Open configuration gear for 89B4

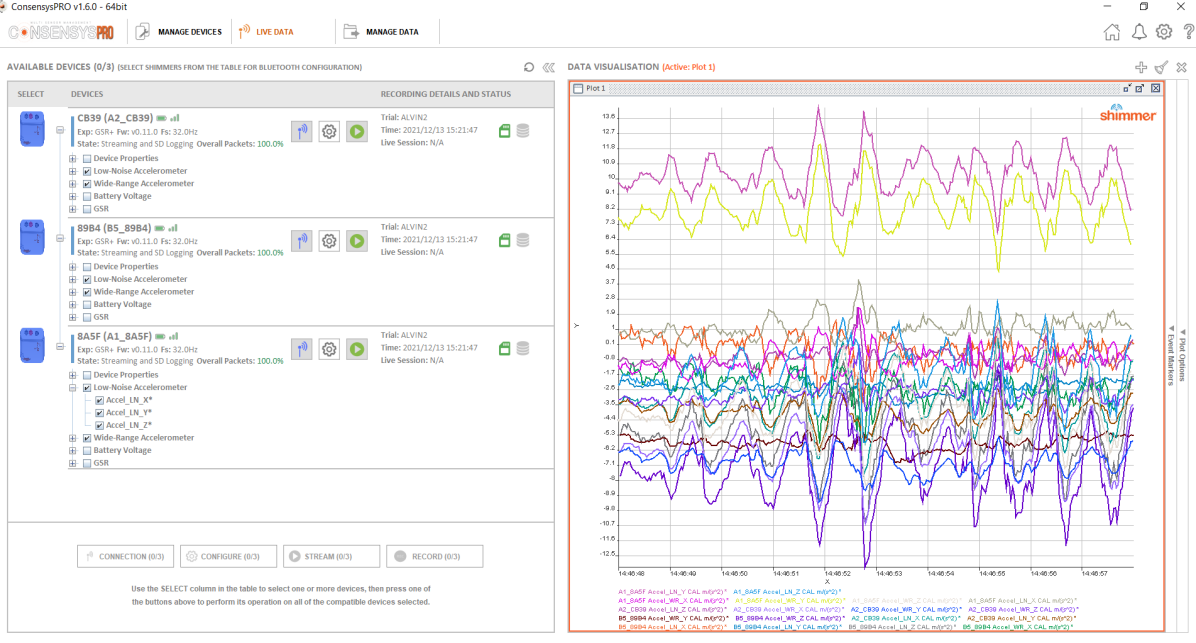(329, 241)
